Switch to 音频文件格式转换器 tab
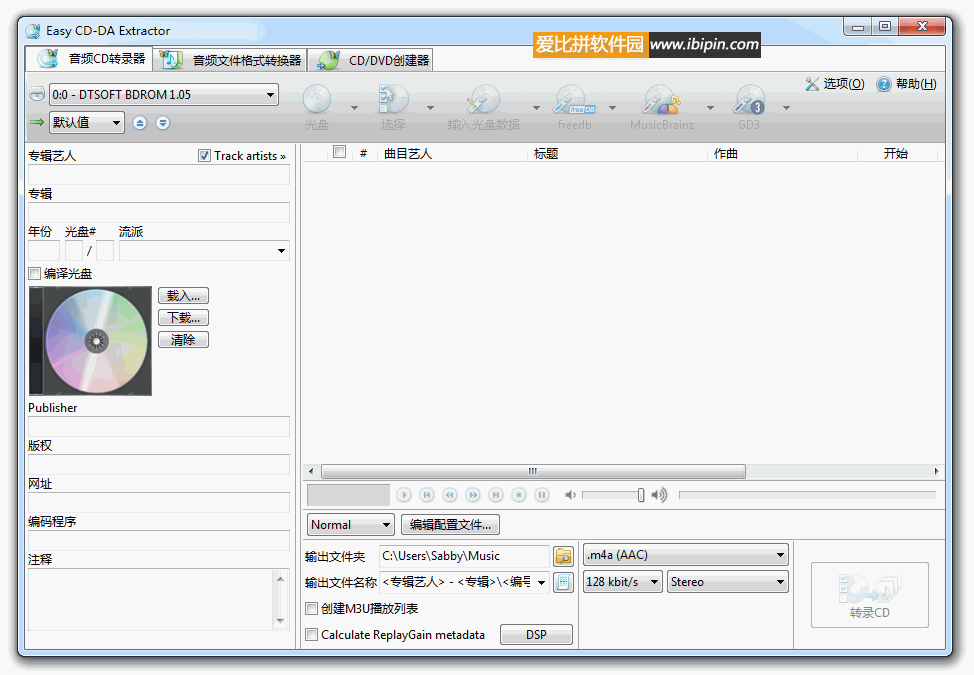This screenshot has width=974, height=675. [230, 60]
